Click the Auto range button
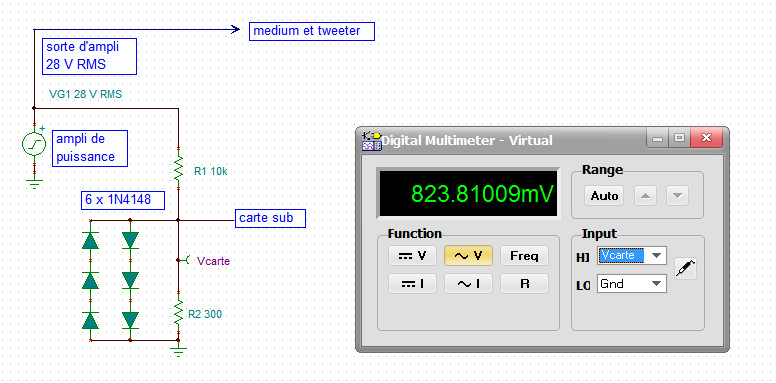This screenshot has width=776, height=383. (x=604, y=196)
